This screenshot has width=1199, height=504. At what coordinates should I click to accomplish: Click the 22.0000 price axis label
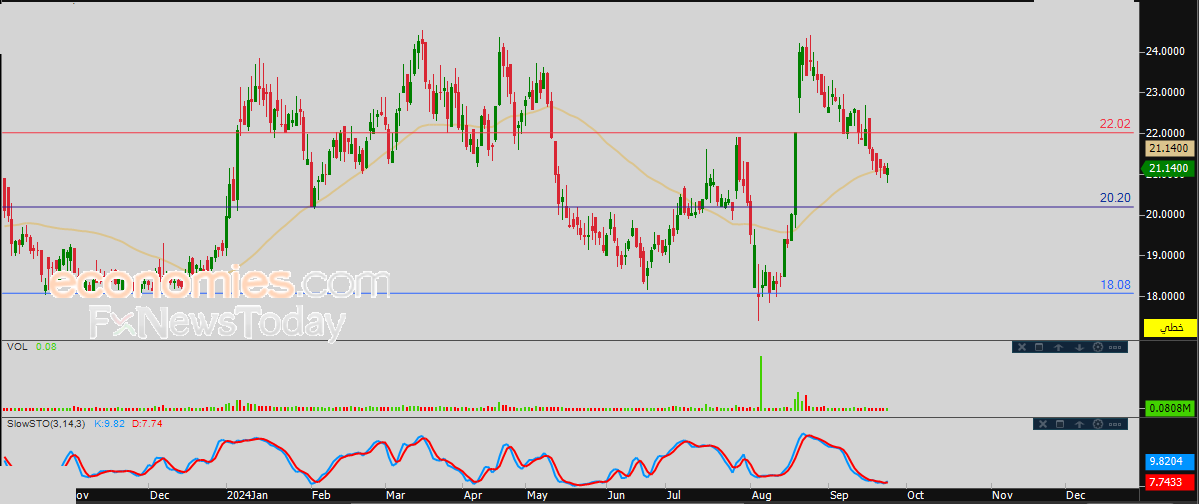point(1167,133)
